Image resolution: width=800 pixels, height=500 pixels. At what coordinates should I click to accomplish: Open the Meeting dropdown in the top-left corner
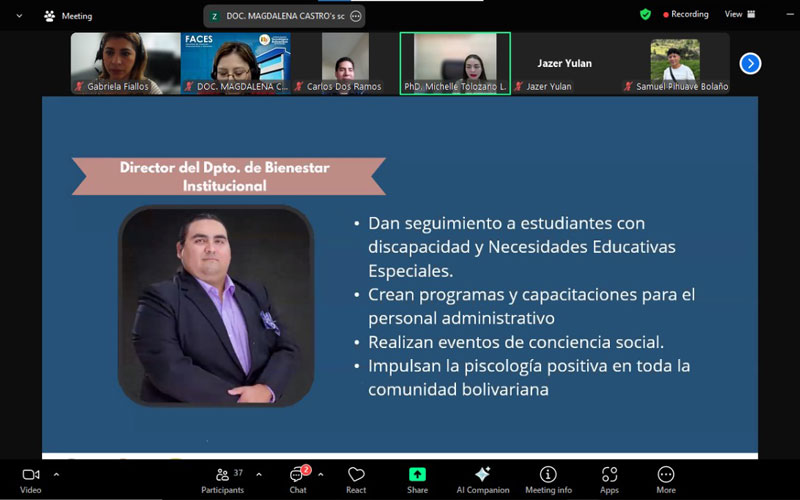point(19,16)
